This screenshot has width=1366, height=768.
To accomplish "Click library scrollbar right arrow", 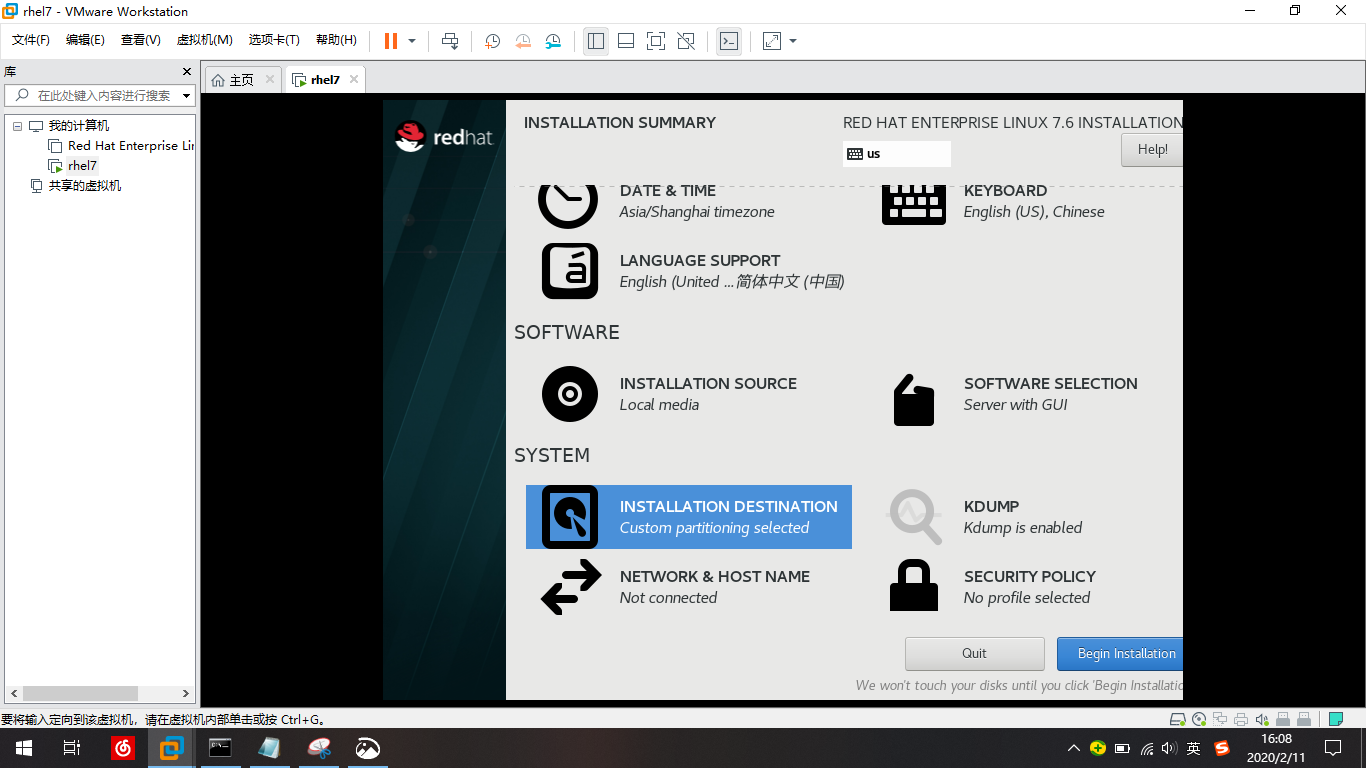I will click(186, 693).
